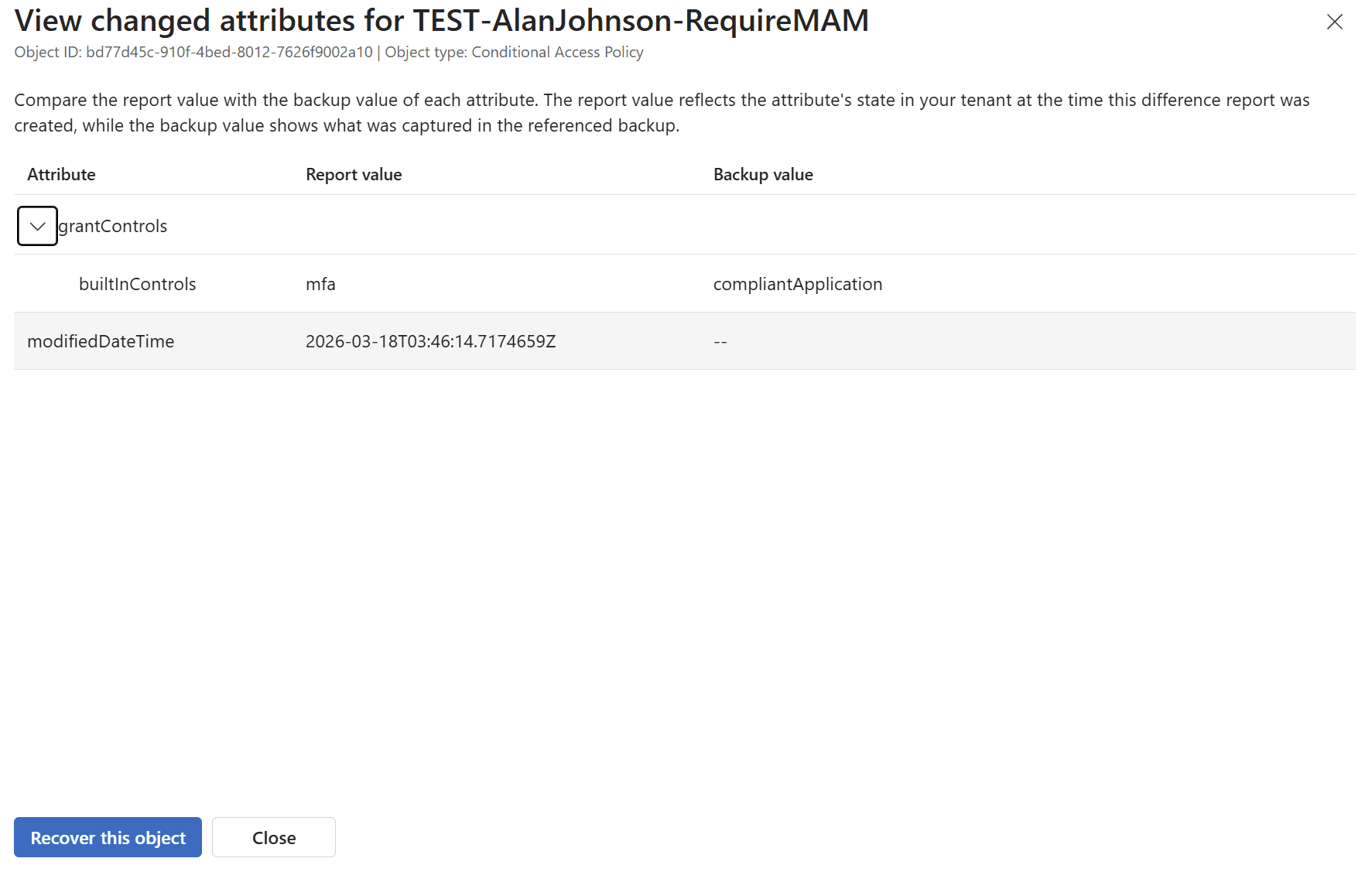1372x872 pixels.
Task: Click the 'View changed attributes for' heading text
Action: (209, 21)
